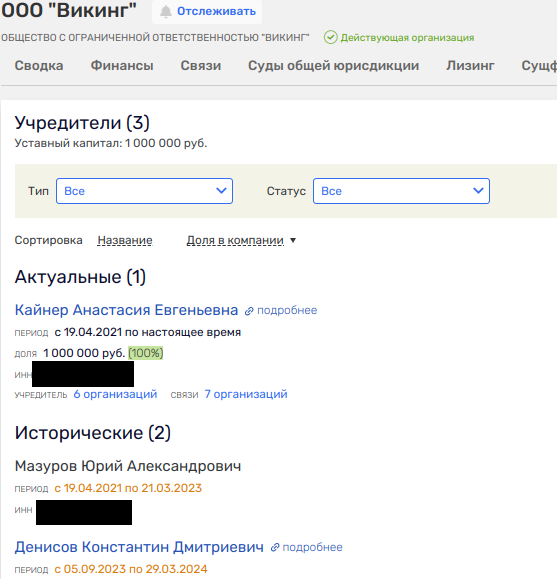The height and width of the screenshot is (579, 557).
Task: Click подробнее next to Кайнер Анастасия
Action: [287, 310]
